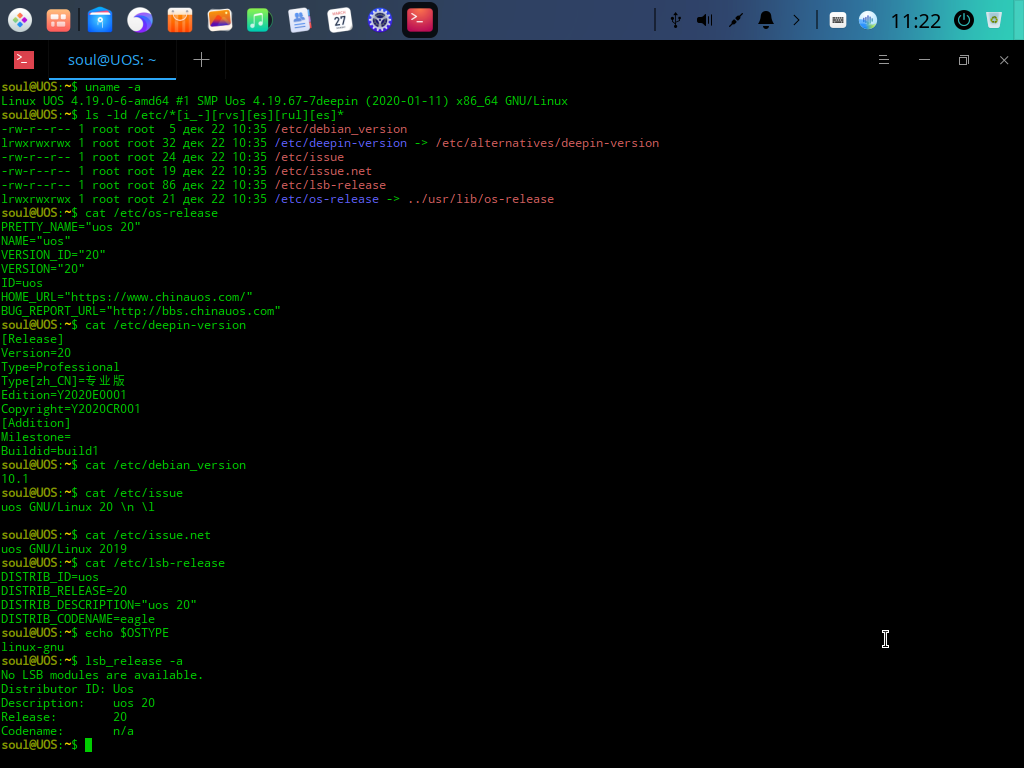This screenshot has width=1024, height=768.
Task: Click the 'DISTRIB_CODENAME=eagle' line
Action: 78,619
